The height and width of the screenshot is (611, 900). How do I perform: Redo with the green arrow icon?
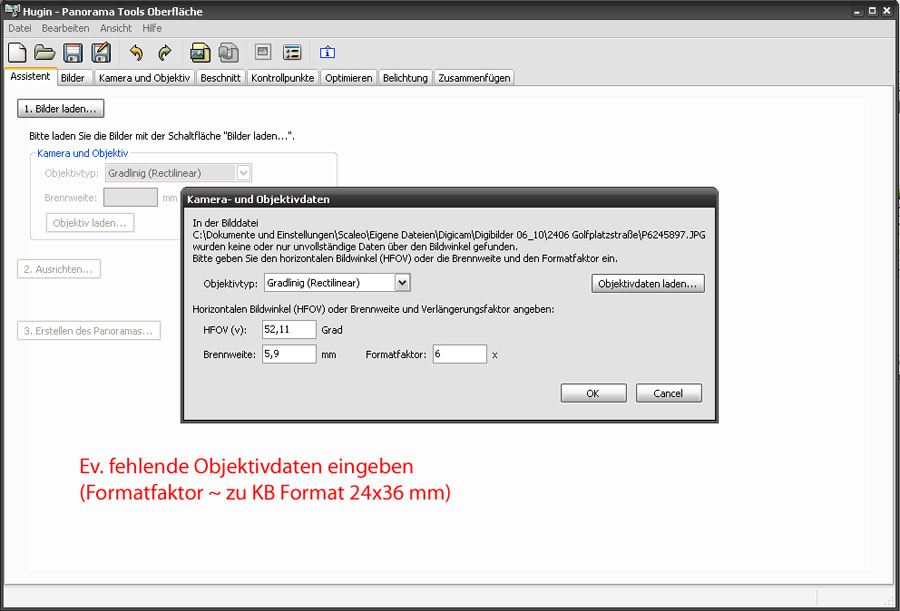tap(164, 53)
